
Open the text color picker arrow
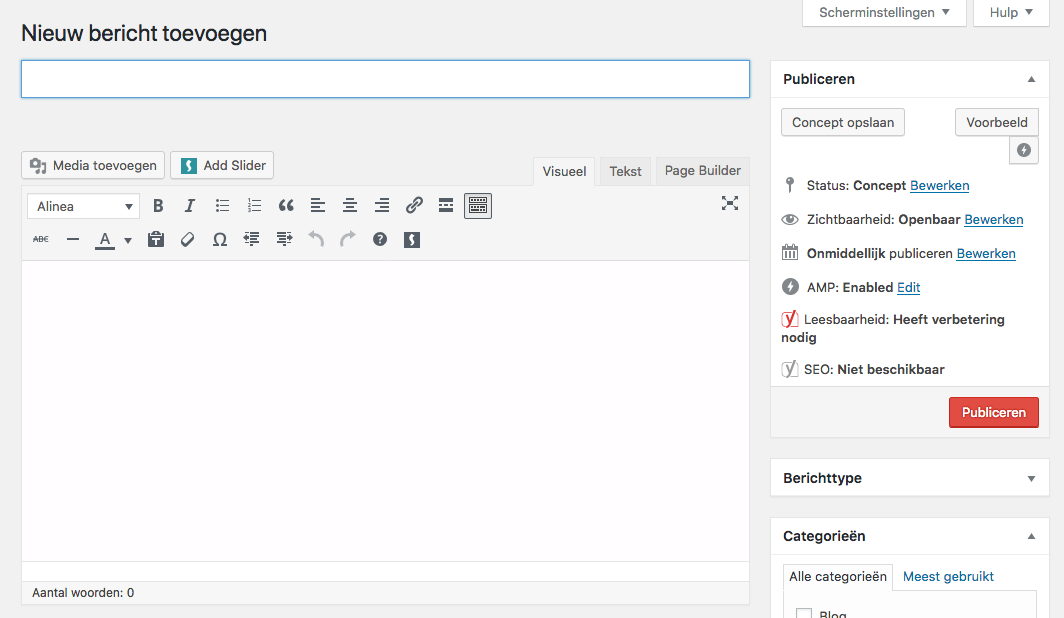tap(128, 241)
